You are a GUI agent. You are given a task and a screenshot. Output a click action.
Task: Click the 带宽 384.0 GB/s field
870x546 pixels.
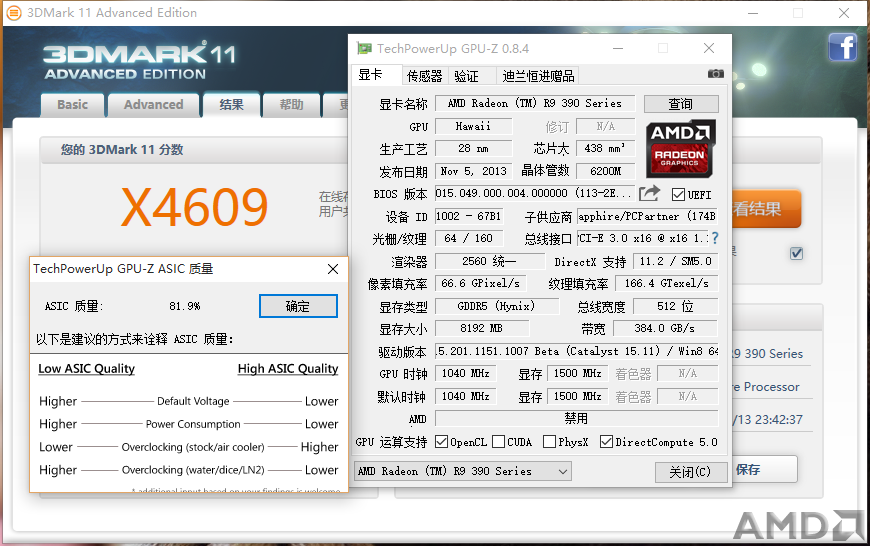(665, 328)
